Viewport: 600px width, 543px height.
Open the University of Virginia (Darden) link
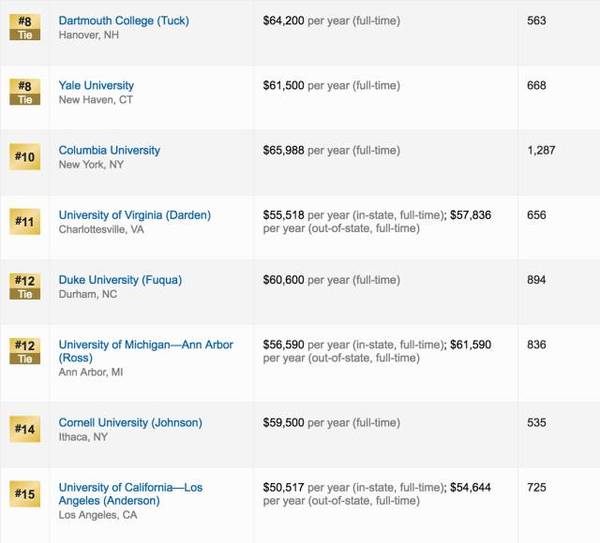[134, 215]
